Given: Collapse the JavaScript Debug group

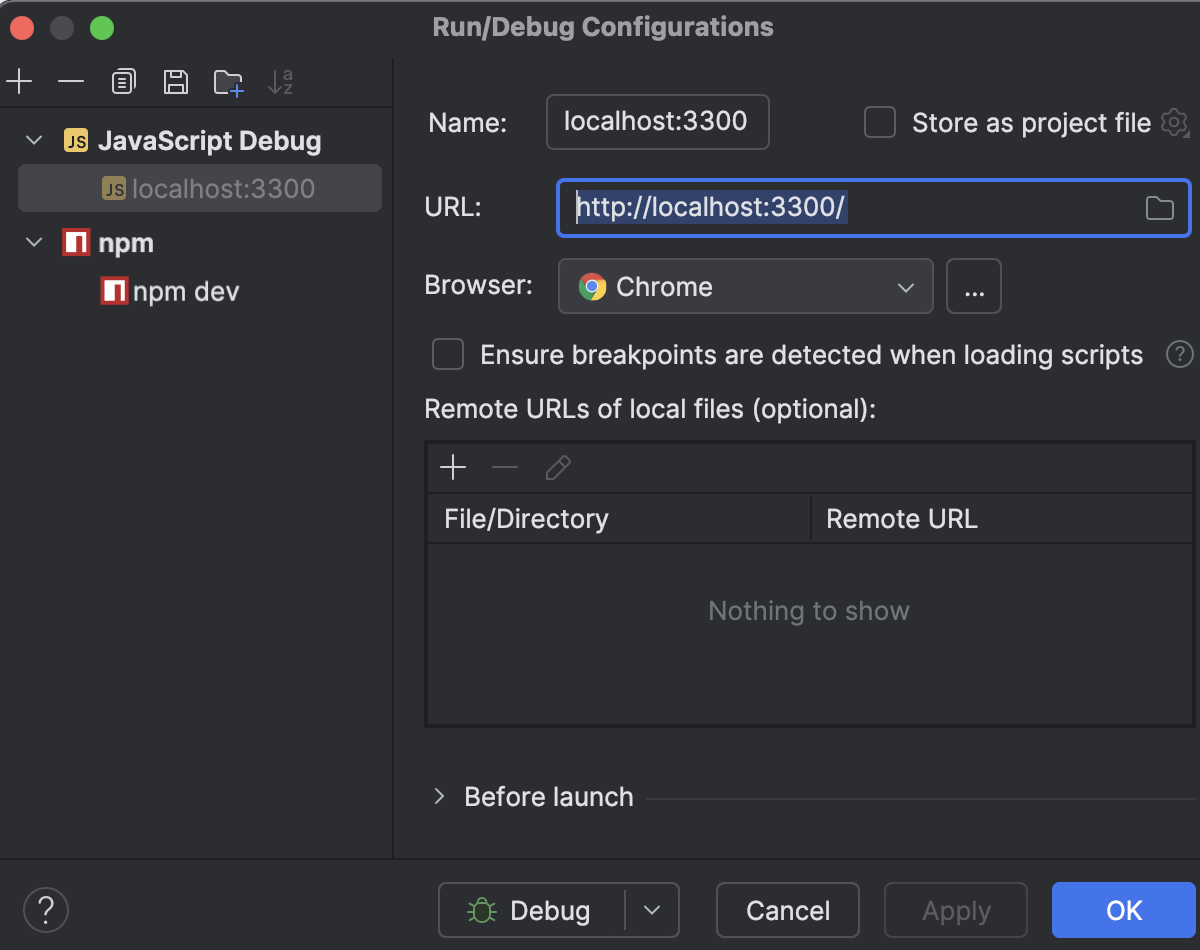Looking at the screenshot, I should pos(33,140).
